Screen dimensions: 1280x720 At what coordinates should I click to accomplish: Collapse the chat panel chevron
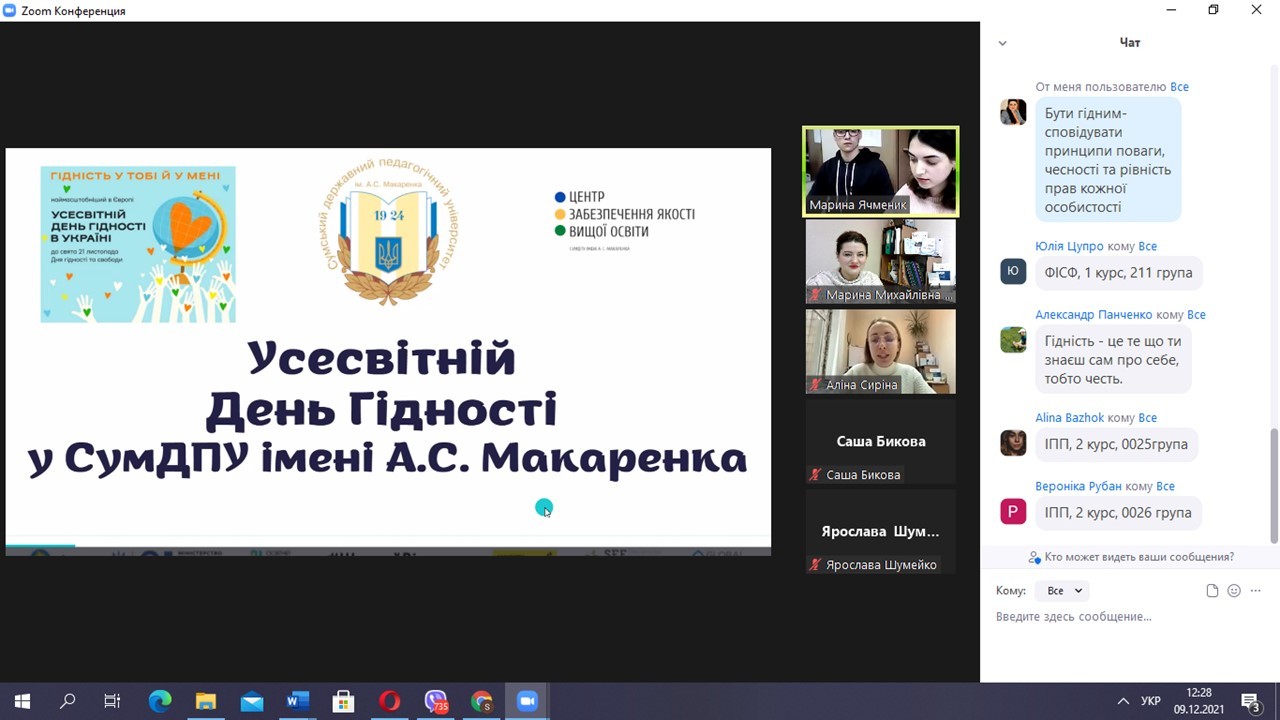(x=1002, y=43)
